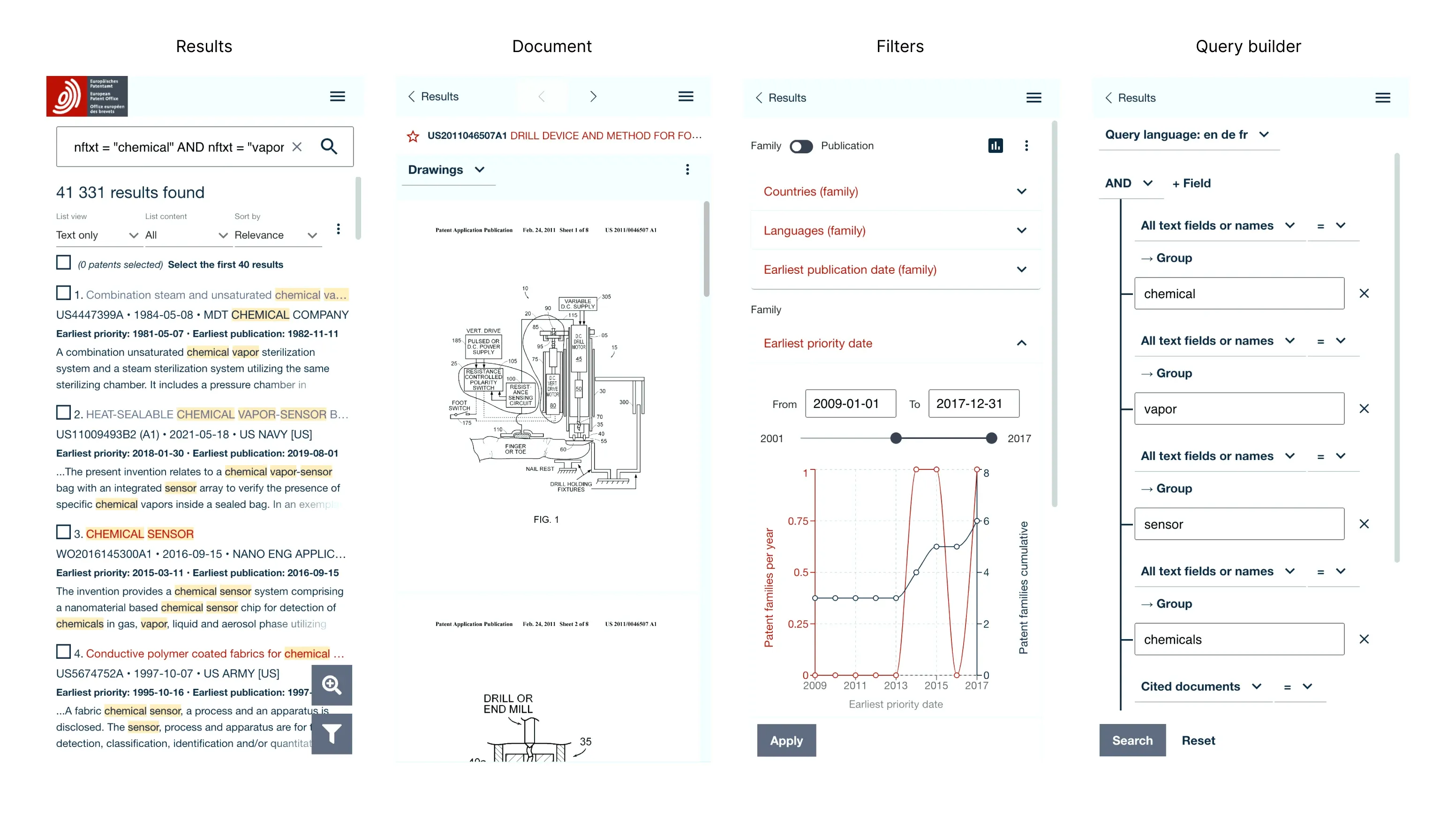The height and width of the screenshot is (837, 1456).
Task: Go back to Results from Document panel
Action: click(433, 97)
